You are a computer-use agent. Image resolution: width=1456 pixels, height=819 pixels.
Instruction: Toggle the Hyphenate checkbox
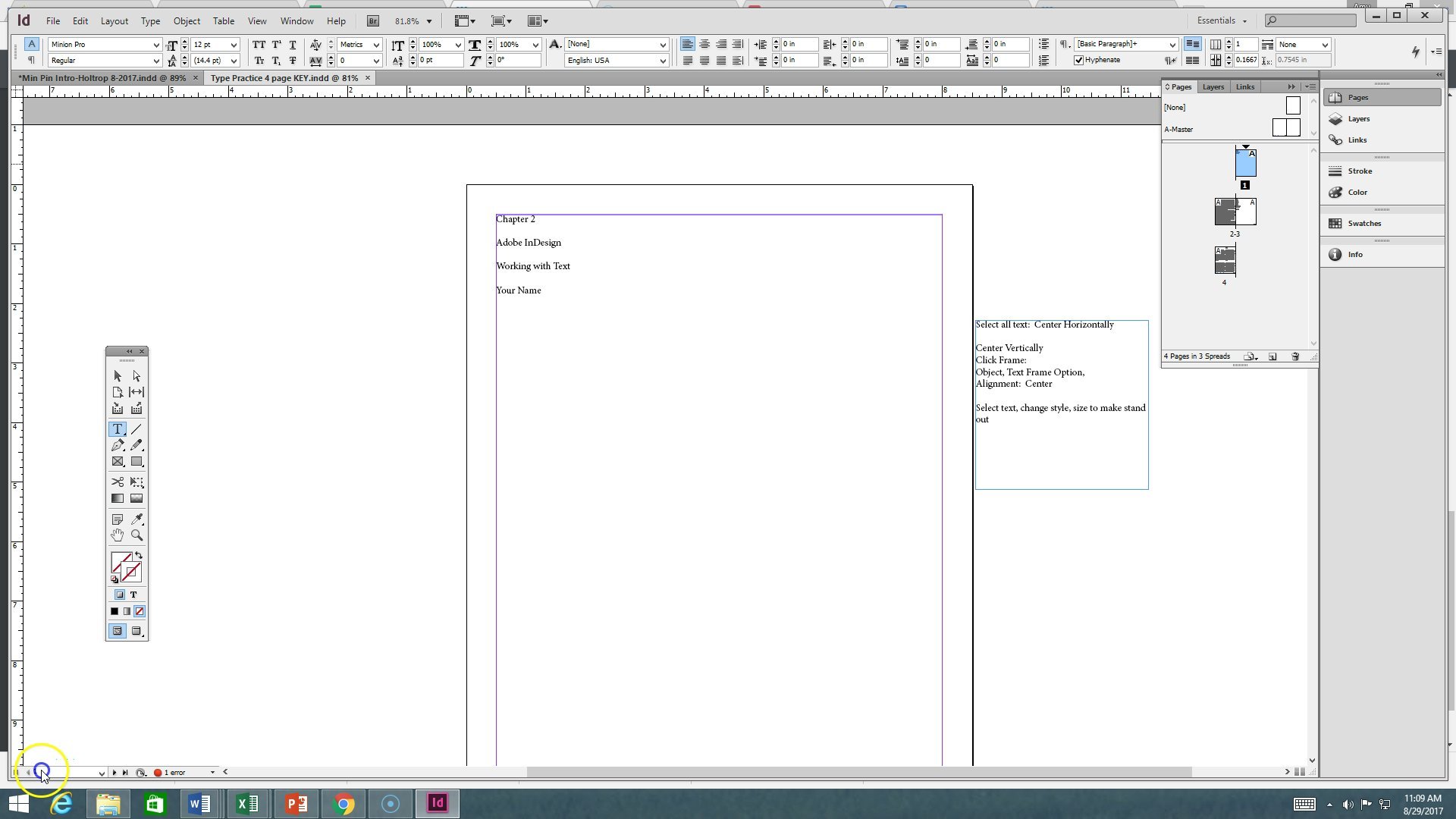pos(1078,61)
